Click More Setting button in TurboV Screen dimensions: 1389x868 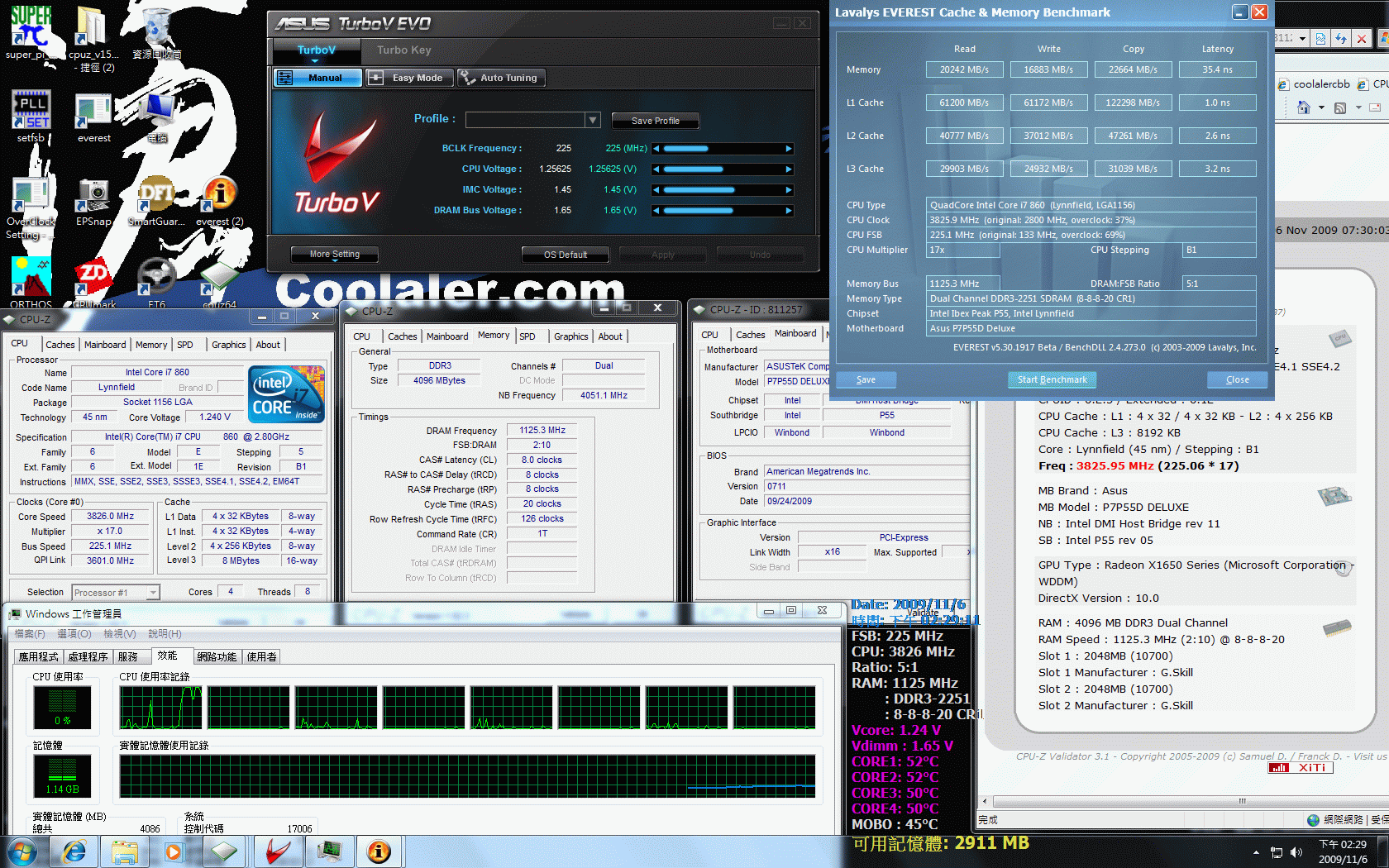point(335,255)
